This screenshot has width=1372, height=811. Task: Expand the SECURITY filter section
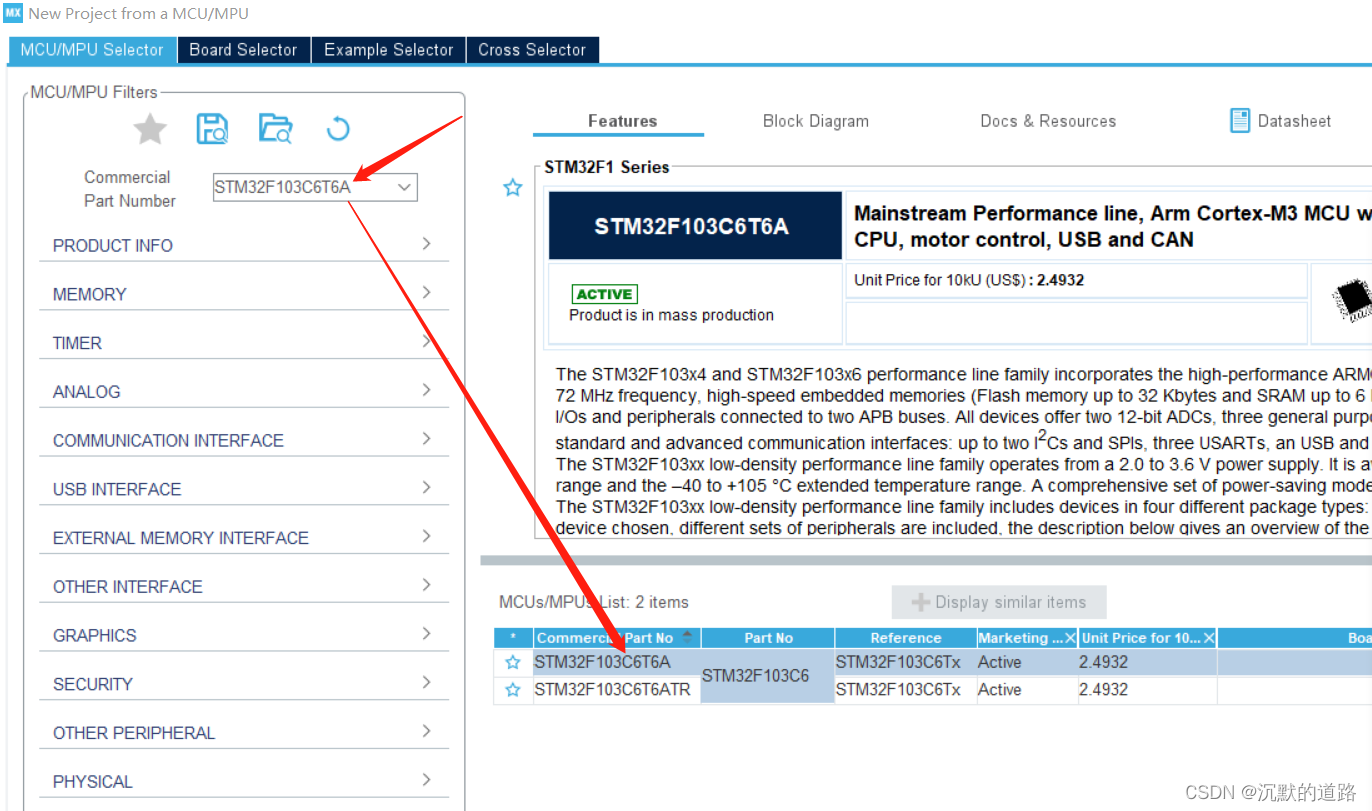click(x=244, y=684)
